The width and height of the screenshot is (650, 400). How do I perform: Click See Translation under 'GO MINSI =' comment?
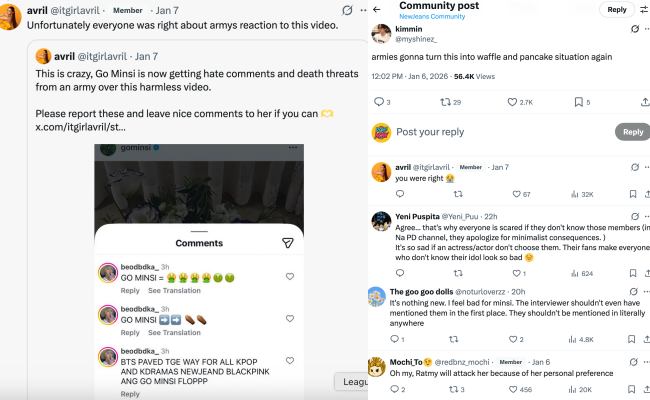click(x=174, y=290)
